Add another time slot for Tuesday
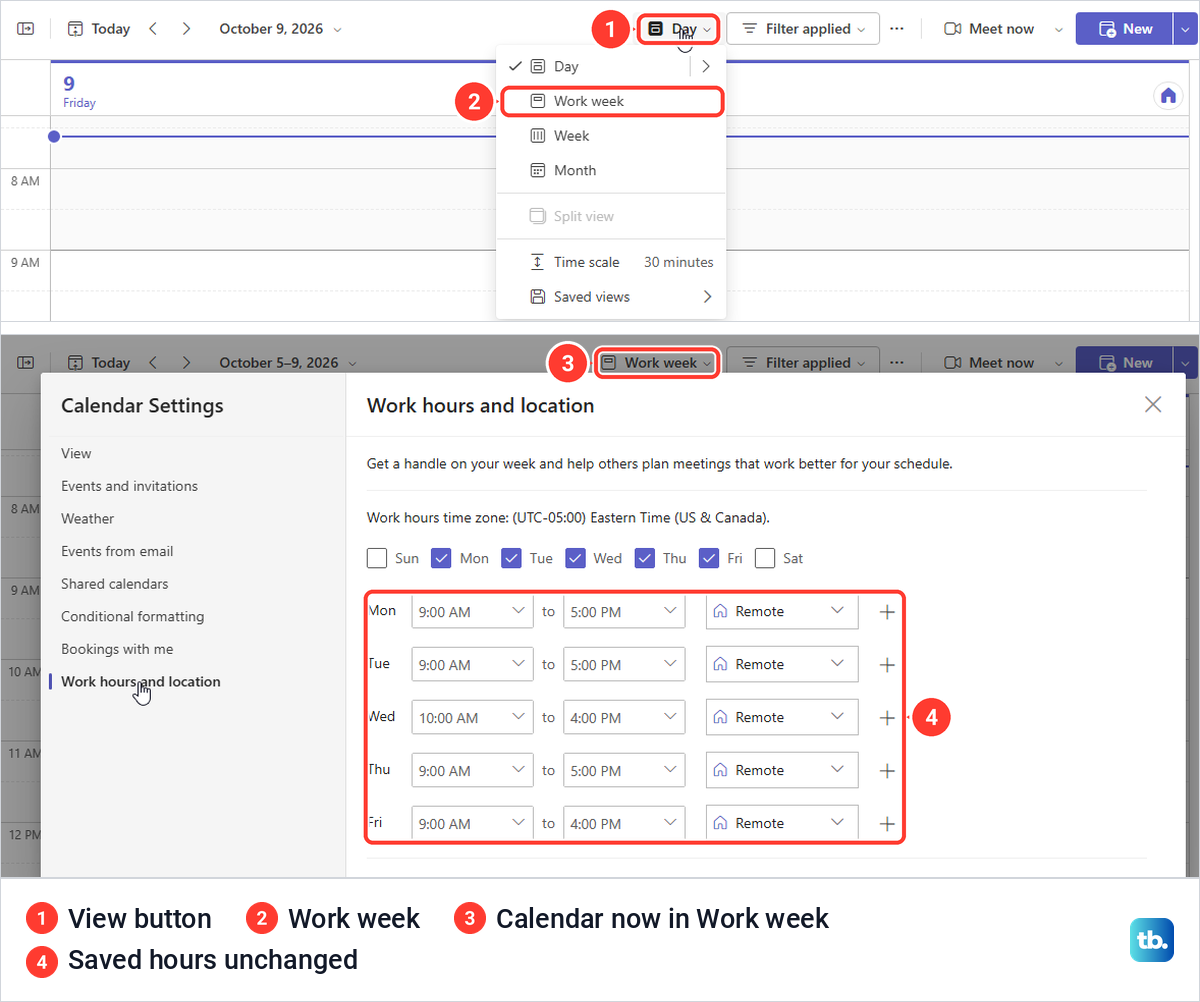The image size is (1200, 1002). pos(887,665)
